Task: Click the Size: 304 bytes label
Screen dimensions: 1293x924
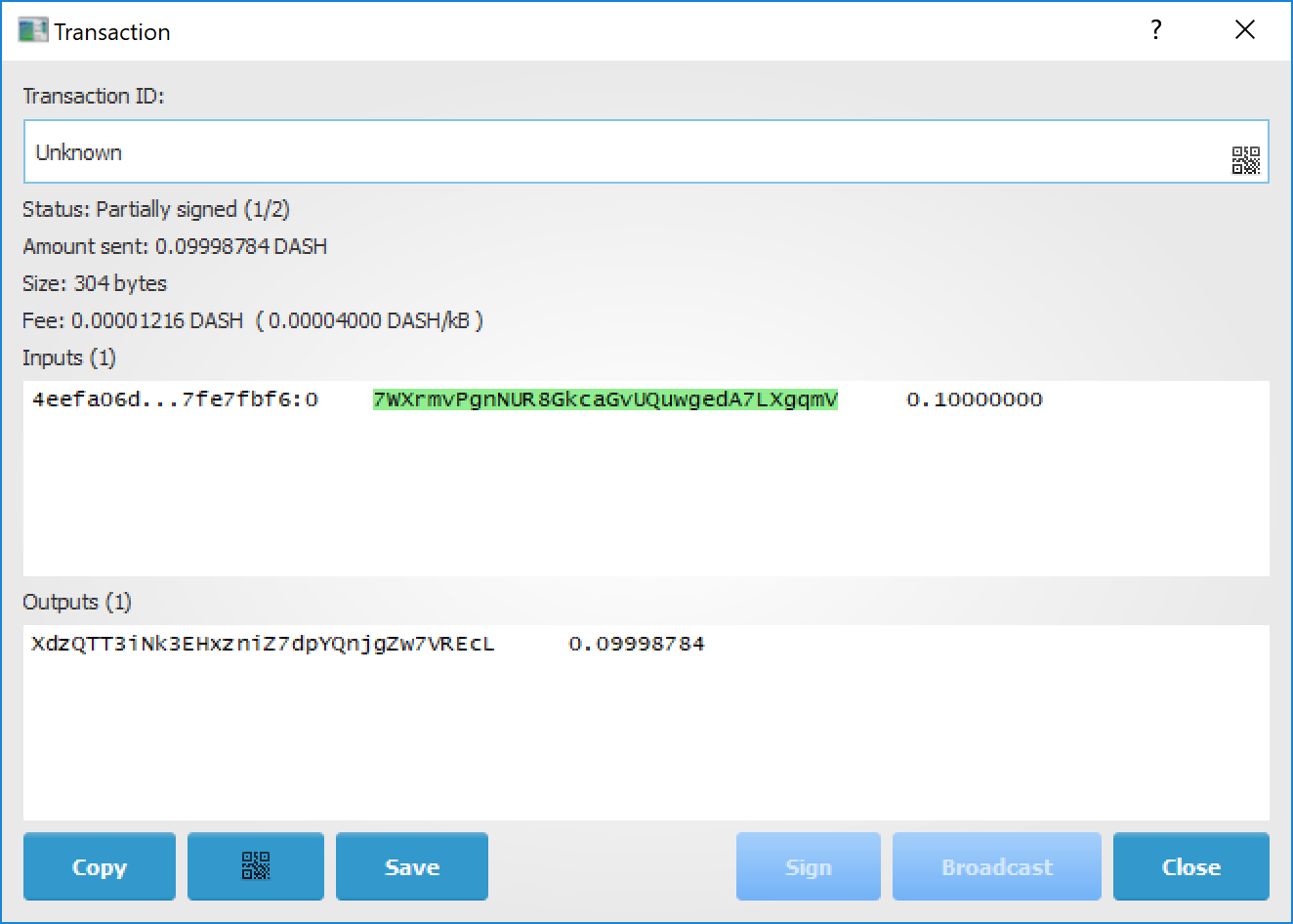Action: (95, 283)
